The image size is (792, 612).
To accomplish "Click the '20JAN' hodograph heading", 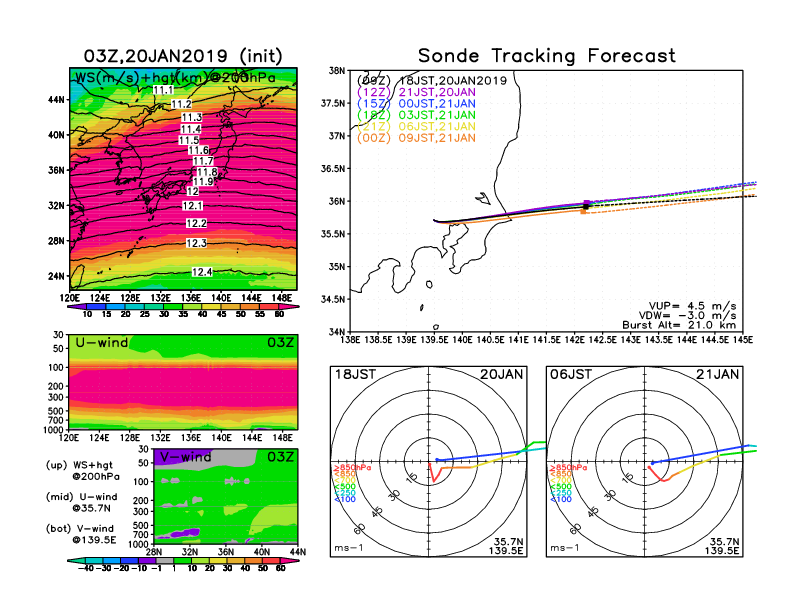I will click(x=502, y=375).
